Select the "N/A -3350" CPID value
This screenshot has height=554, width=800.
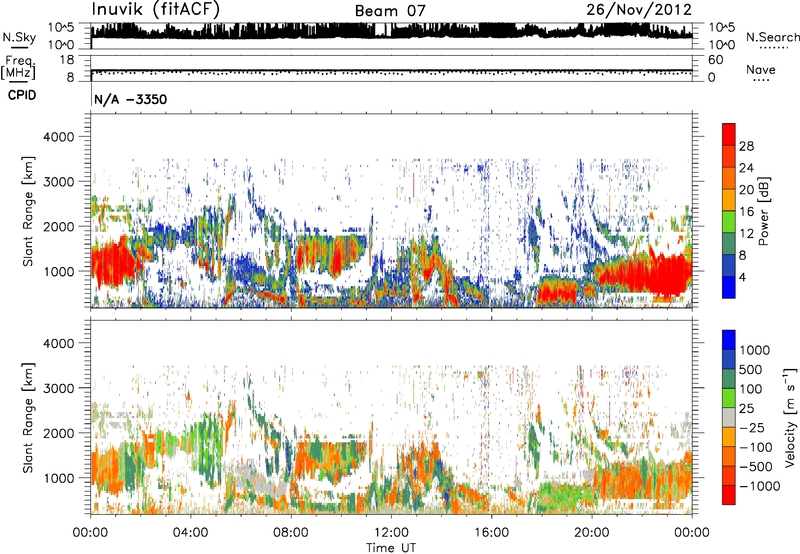[131, 99]
